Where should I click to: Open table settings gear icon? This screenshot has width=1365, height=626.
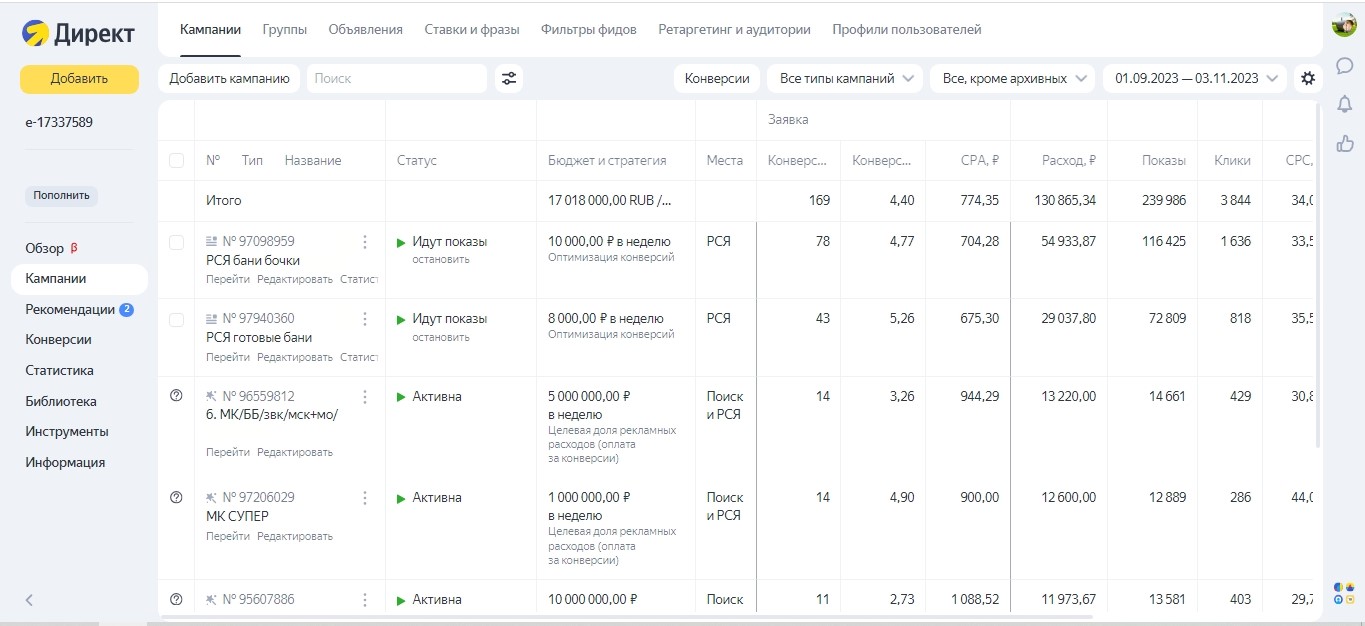[x=1307, y=79]
